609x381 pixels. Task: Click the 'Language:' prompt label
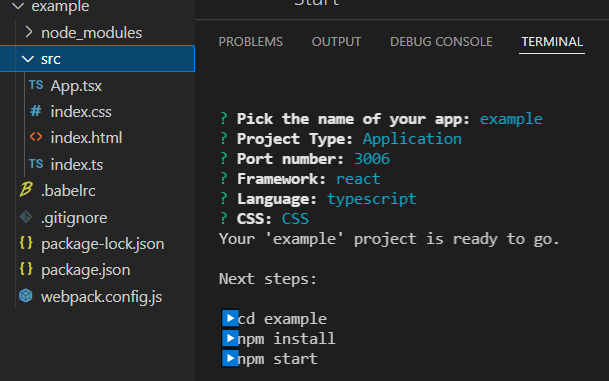(277, 199)
